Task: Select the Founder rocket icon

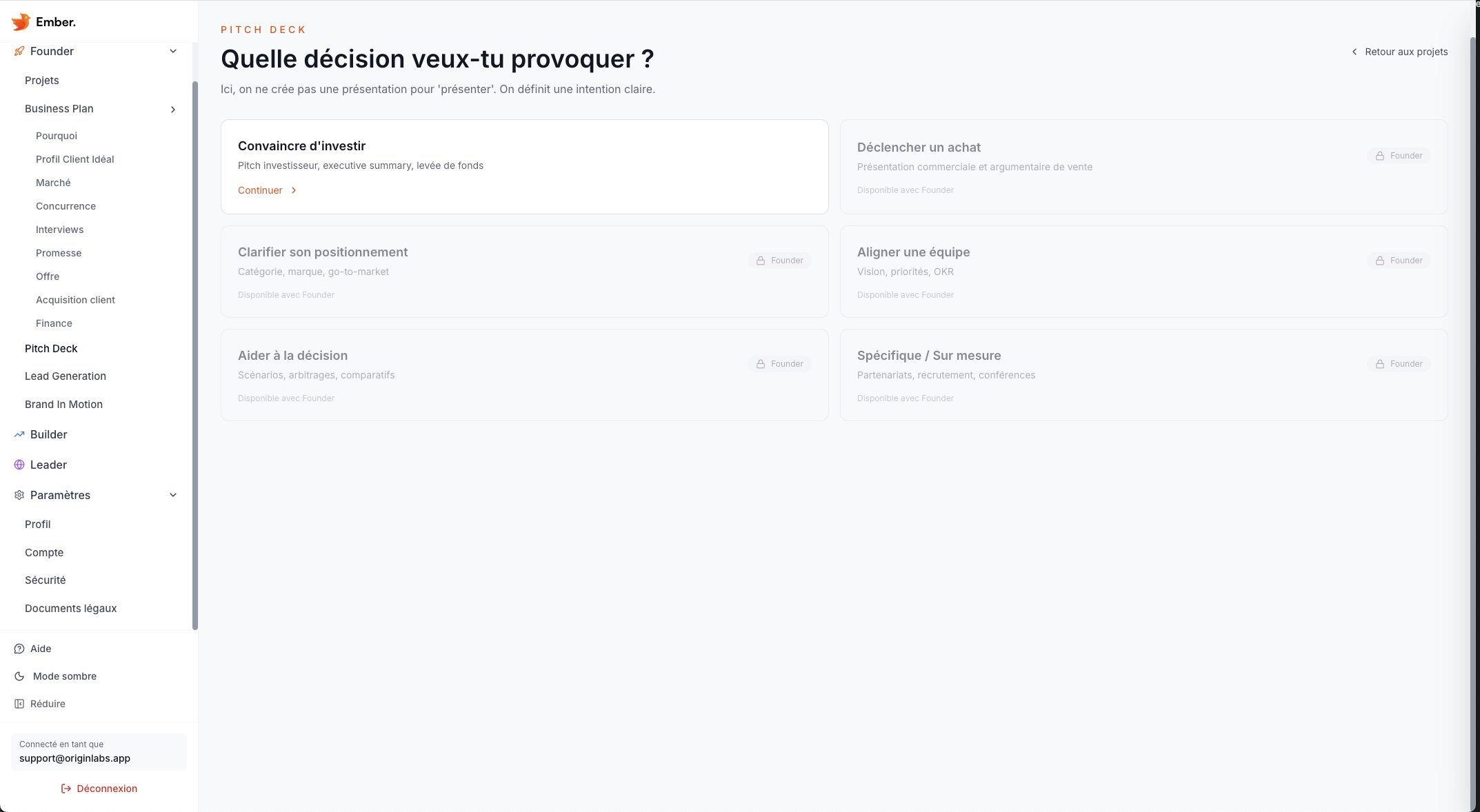Action: coord(19,51)
